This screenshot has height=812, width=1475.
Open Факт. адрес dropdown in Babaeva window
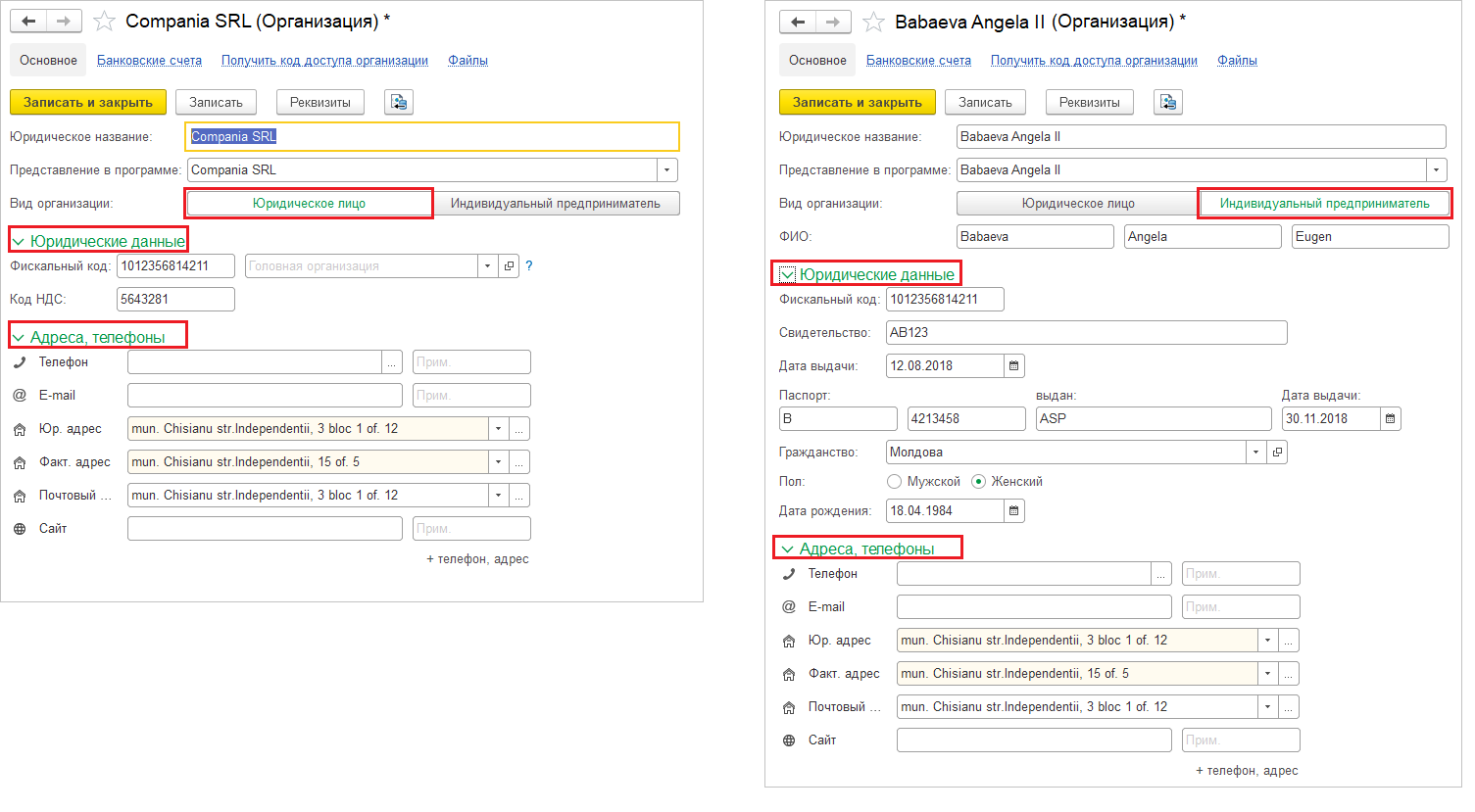[x=1268, y=674]
